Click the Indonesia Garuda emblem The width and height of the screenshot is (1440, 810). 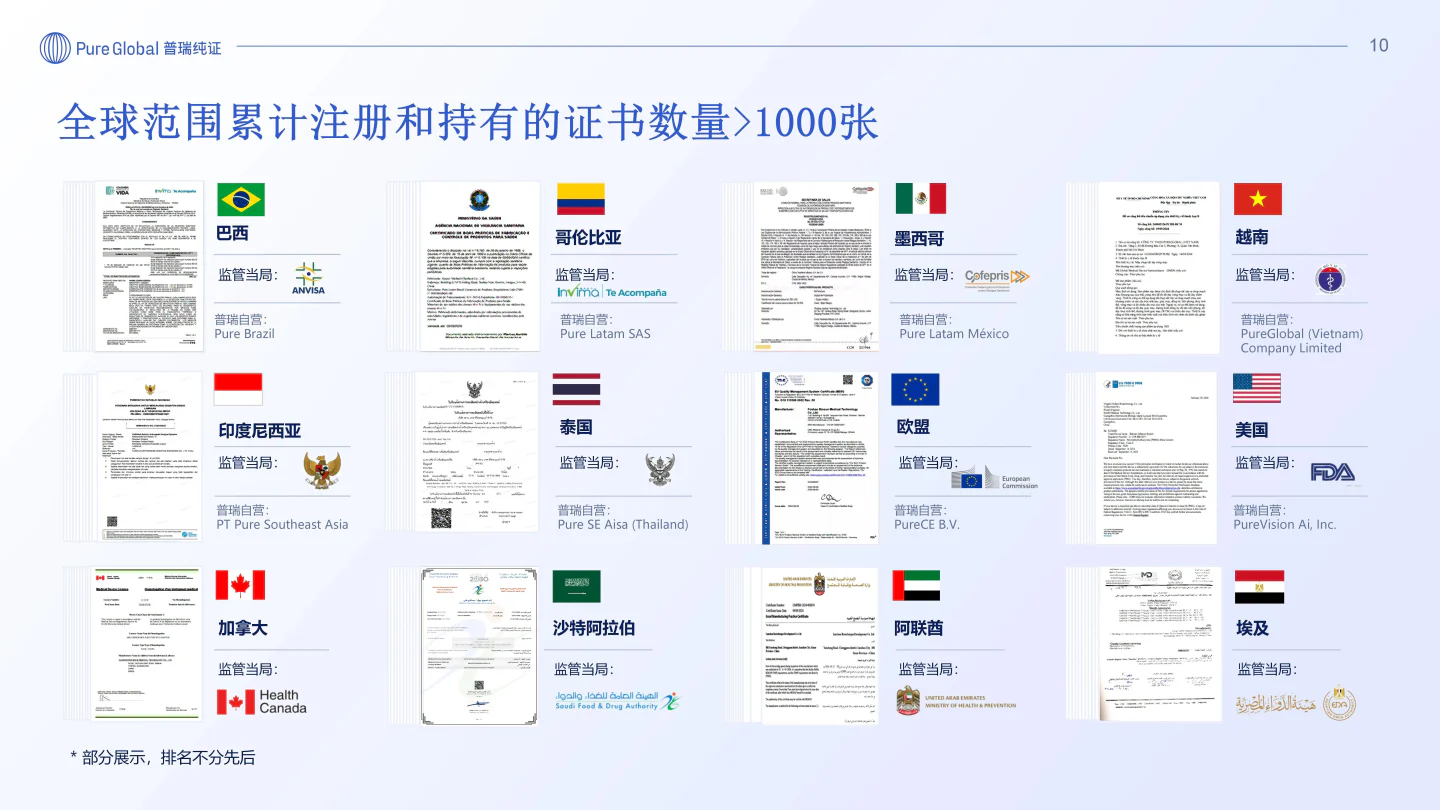click(322, 470)
